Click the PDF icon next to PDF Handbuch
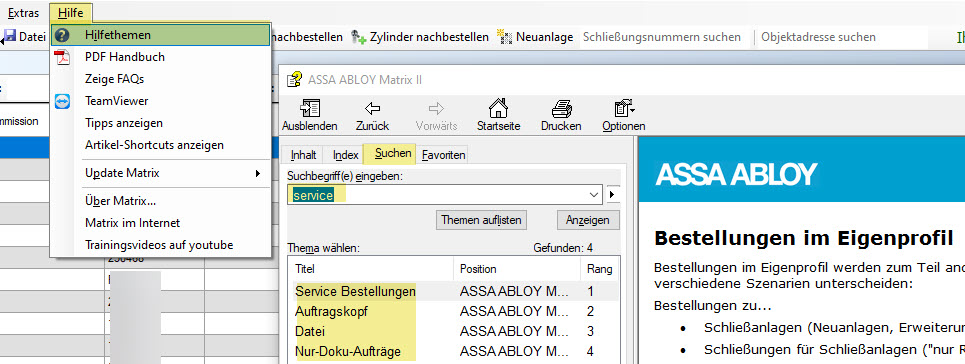The width and height of the screenshot is (965, 364). point(62,57)
